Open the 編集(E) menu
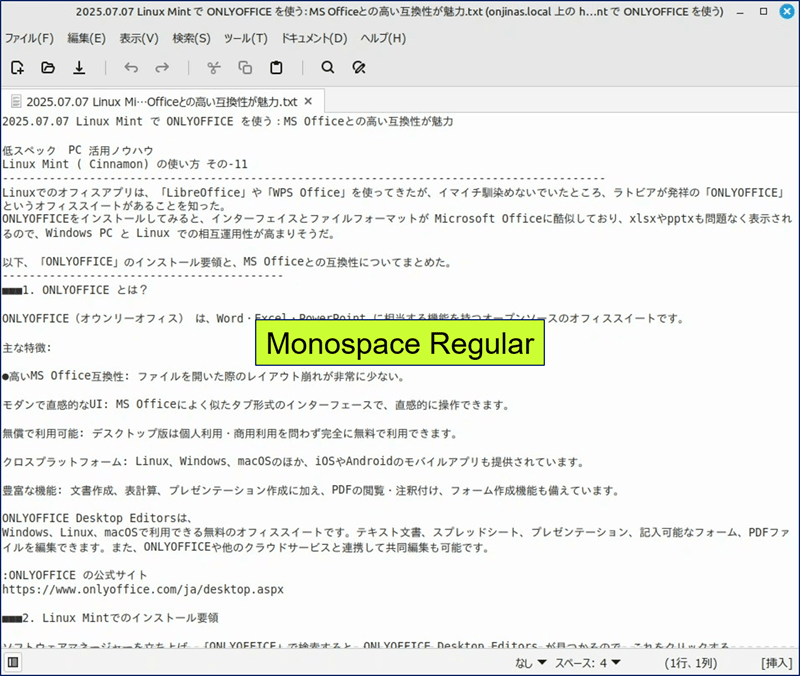 (x=86, y=38)
